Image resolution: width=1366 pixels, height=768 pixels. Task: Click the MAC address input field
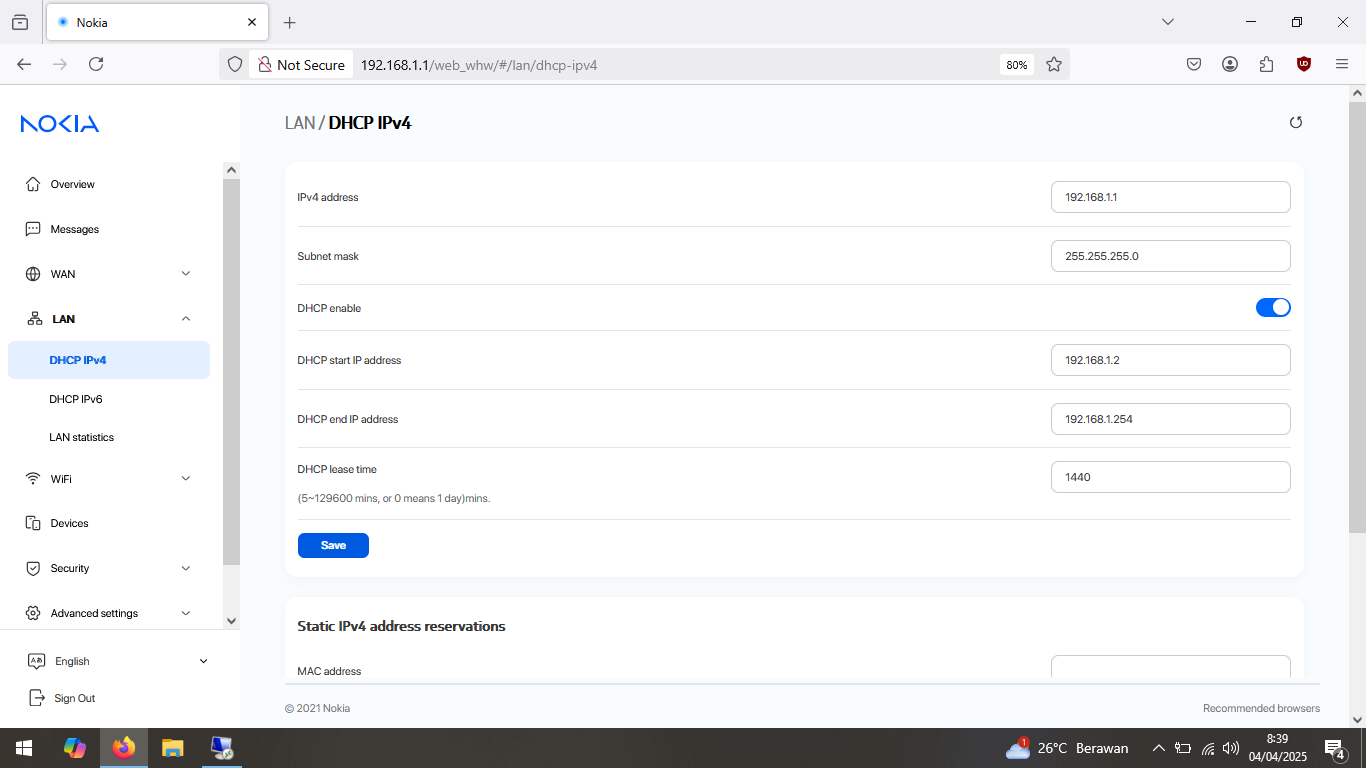1171,667
